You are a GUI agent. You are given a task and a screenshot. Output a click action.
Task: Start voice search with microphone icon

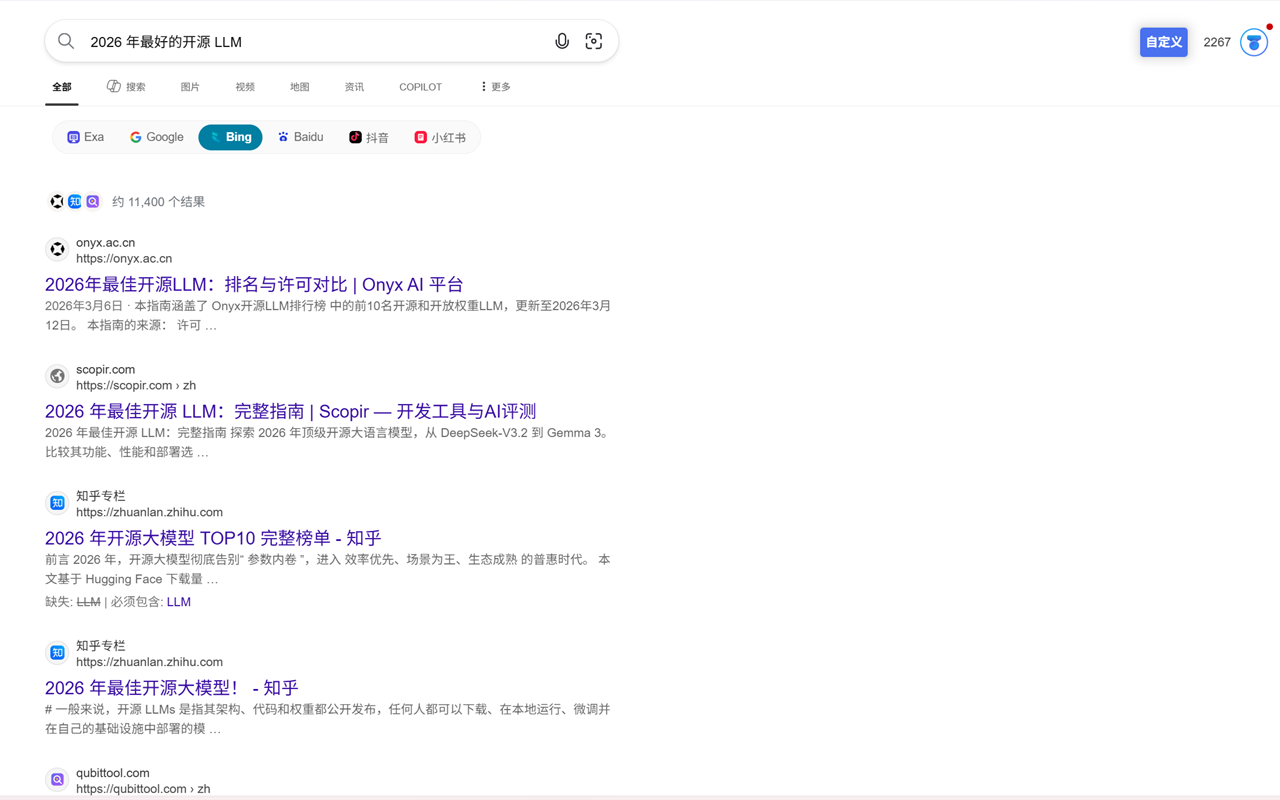click(x=562, y=41)
